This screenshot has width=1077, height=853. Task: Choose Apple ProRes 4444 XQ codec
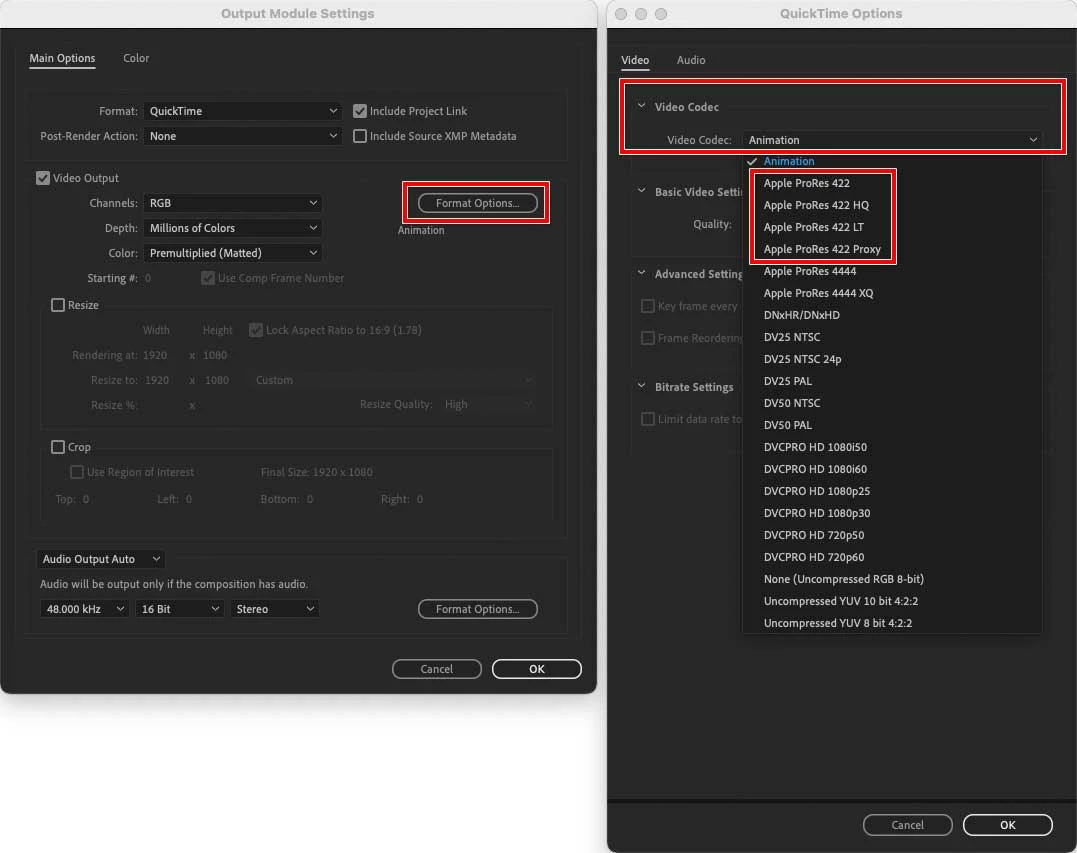point(892,293)
